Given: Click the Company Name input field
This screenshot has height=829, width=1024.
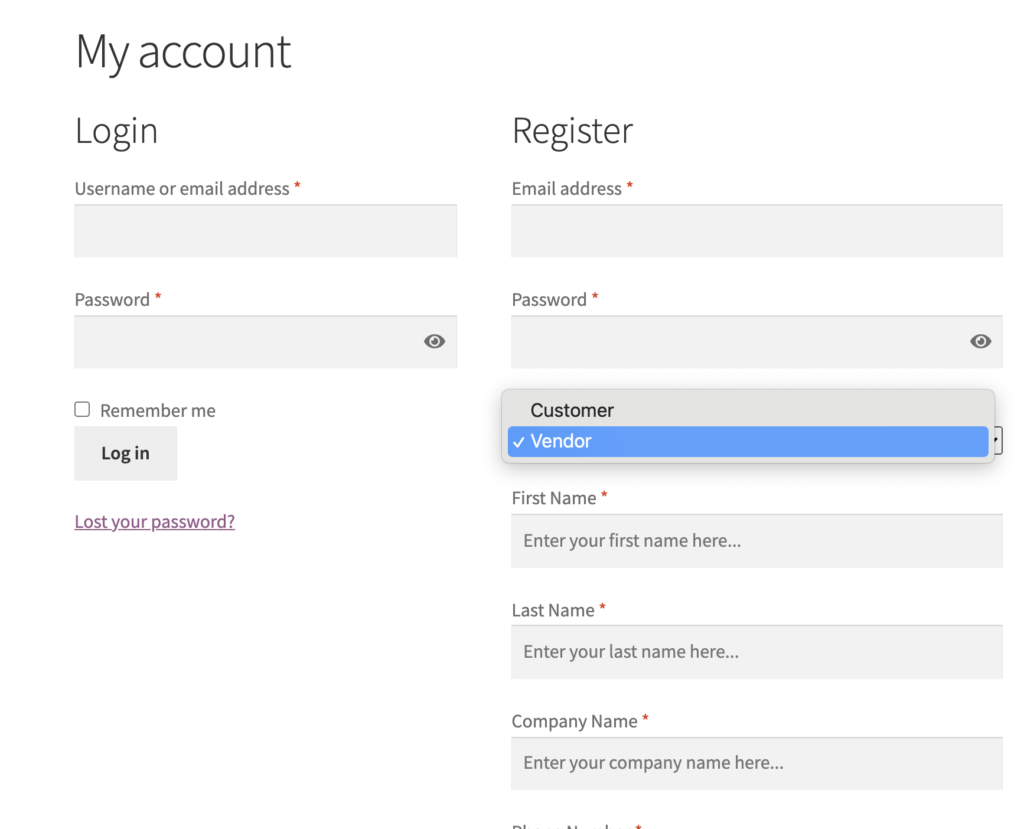Looking at the screenshot, I should (757, 763).
